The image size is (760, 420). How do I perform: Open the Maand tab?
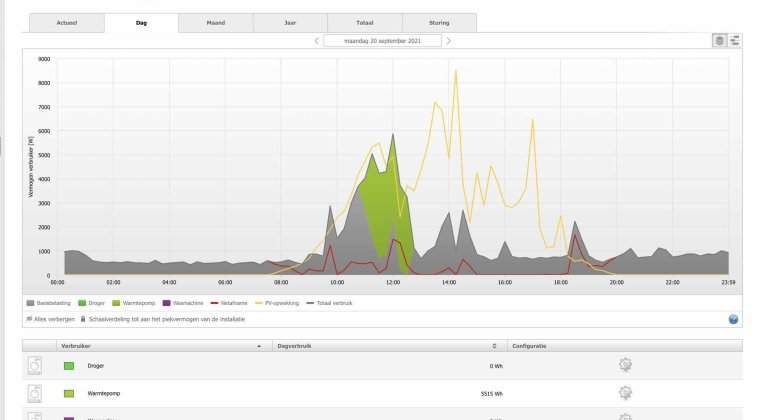pos(216,22)
